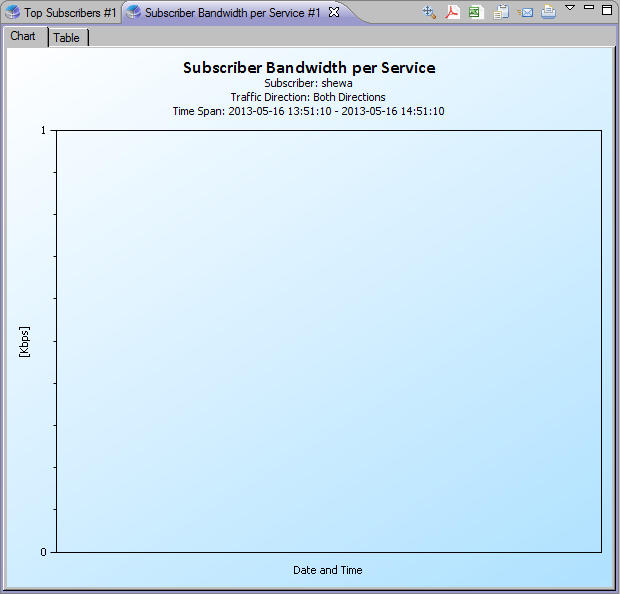Click the Subscriber: shewa subtitle
Image resolution: width=620 pixels, height=594 pixels.
point(308,83)
